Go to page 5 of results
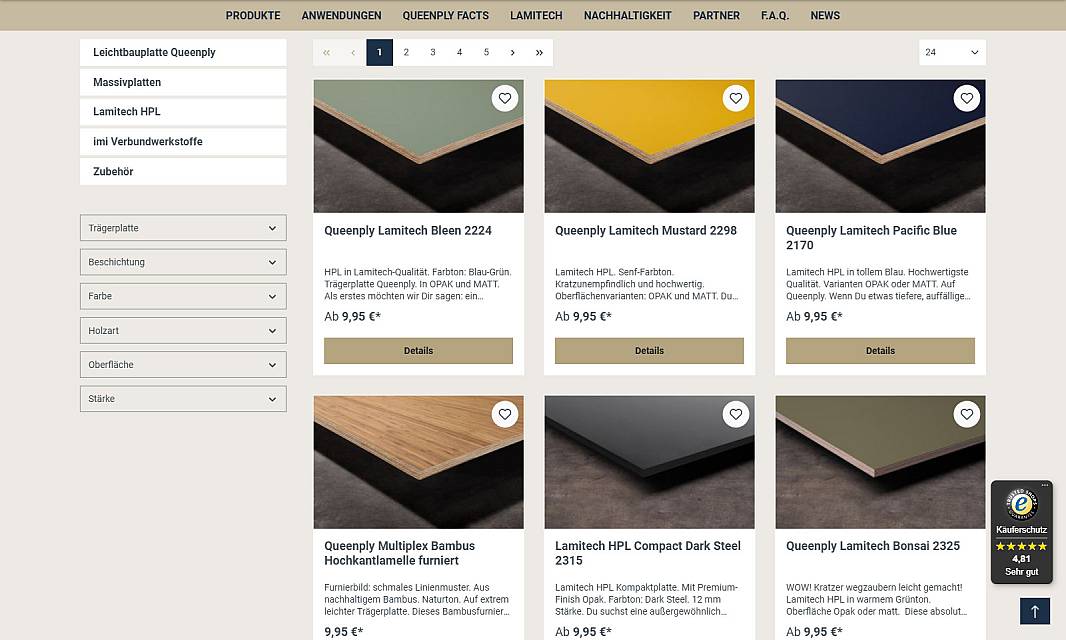The width and height of the screenshot is (1066, 640). click(x=486, y=52)
